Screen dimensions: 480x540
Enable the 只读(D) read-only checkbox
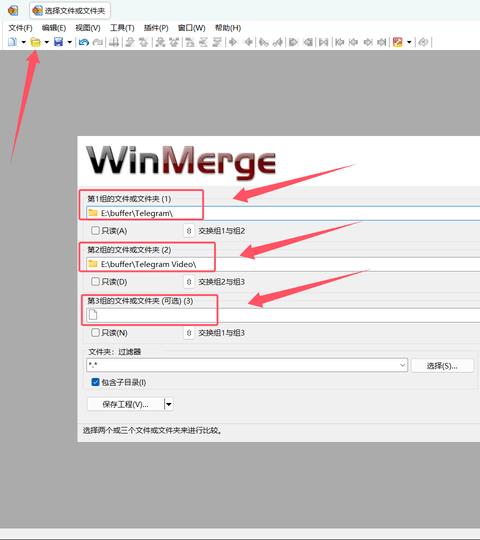95,281
